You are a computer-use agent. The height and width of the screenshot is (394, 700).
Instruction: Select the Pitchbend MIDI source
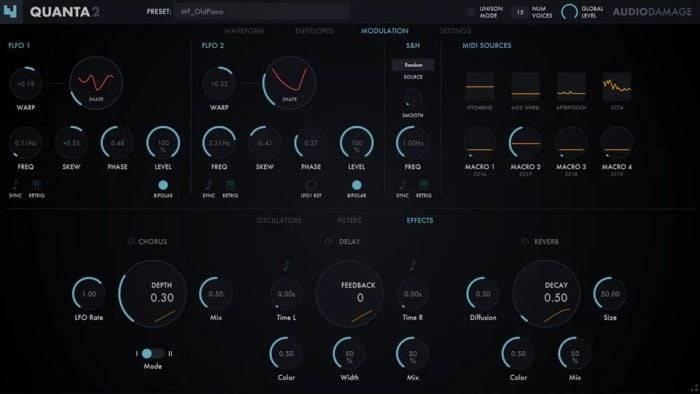coord(480,87)
